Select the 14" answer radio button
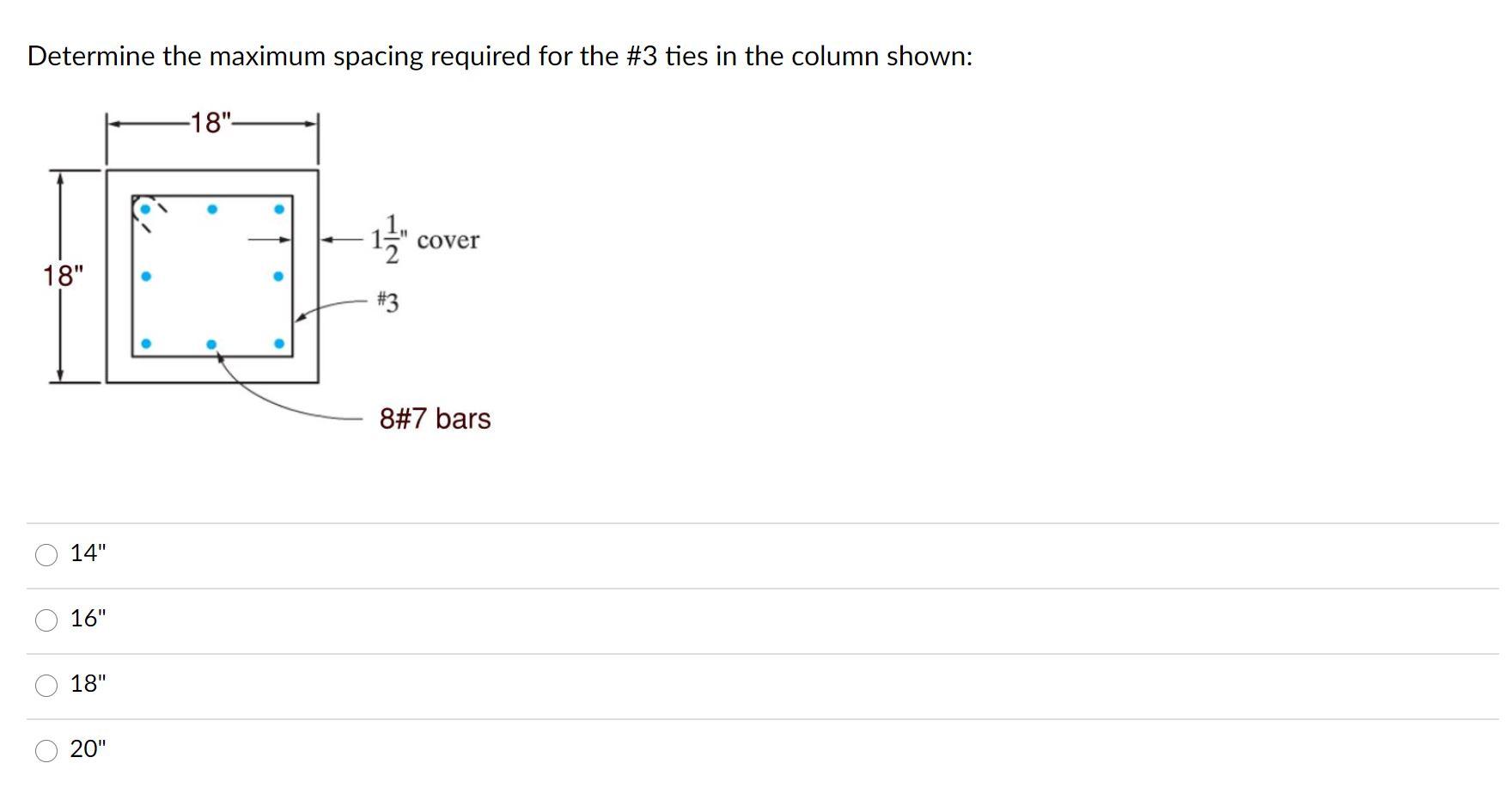Screen dimensions: 1512x800 point(47,555)
